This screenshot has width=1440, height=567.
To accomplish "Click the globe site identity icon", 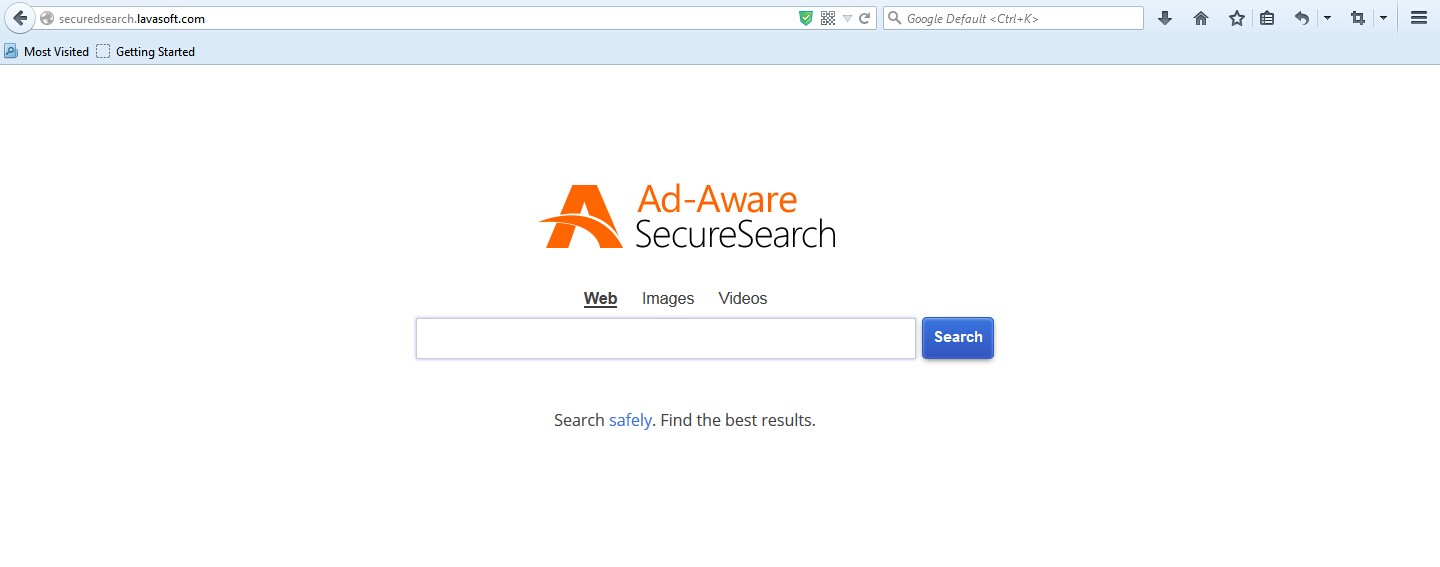I will 47,18.
